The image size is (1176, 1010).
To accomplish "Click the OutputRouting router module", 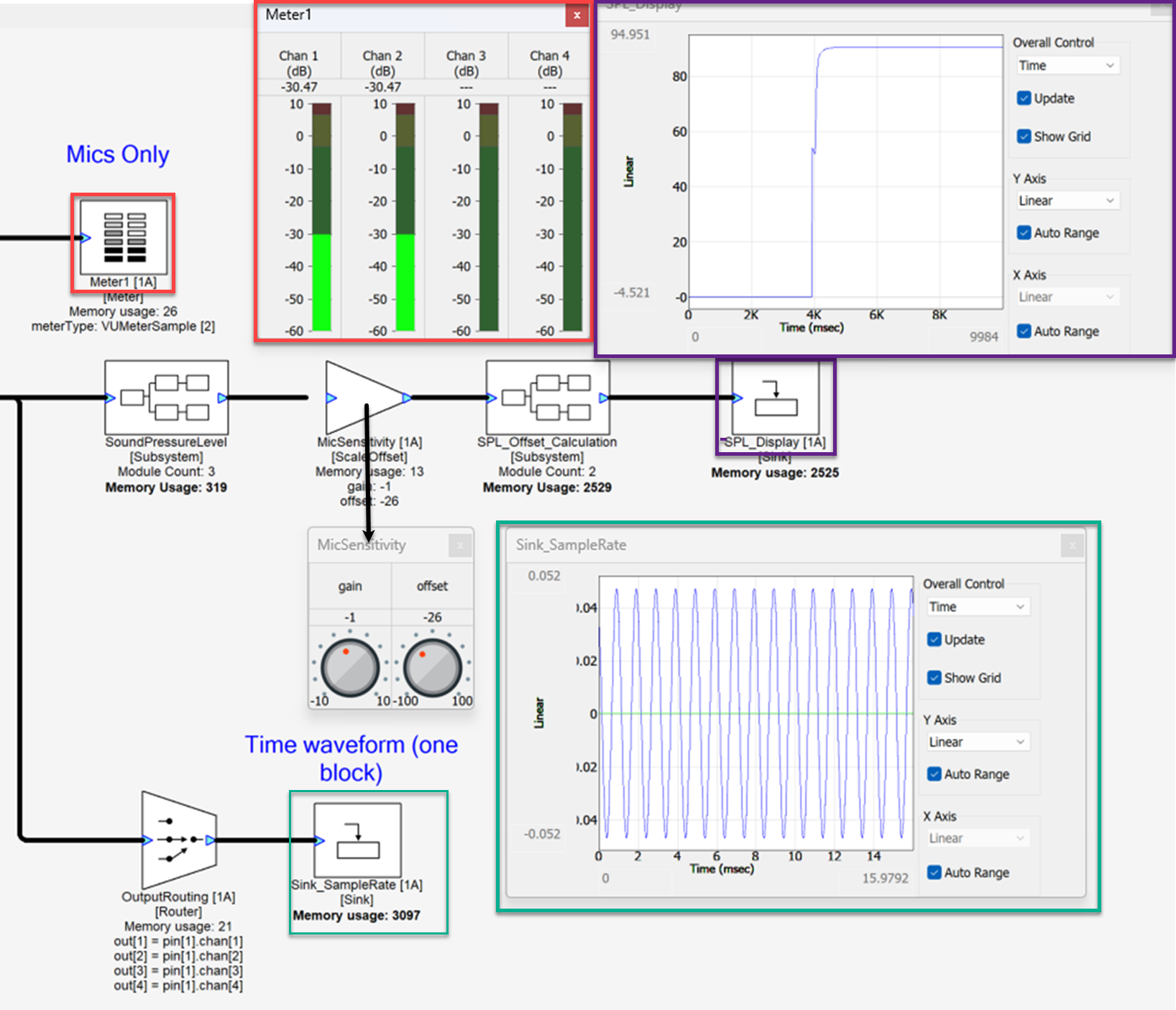I will [179, 840].
